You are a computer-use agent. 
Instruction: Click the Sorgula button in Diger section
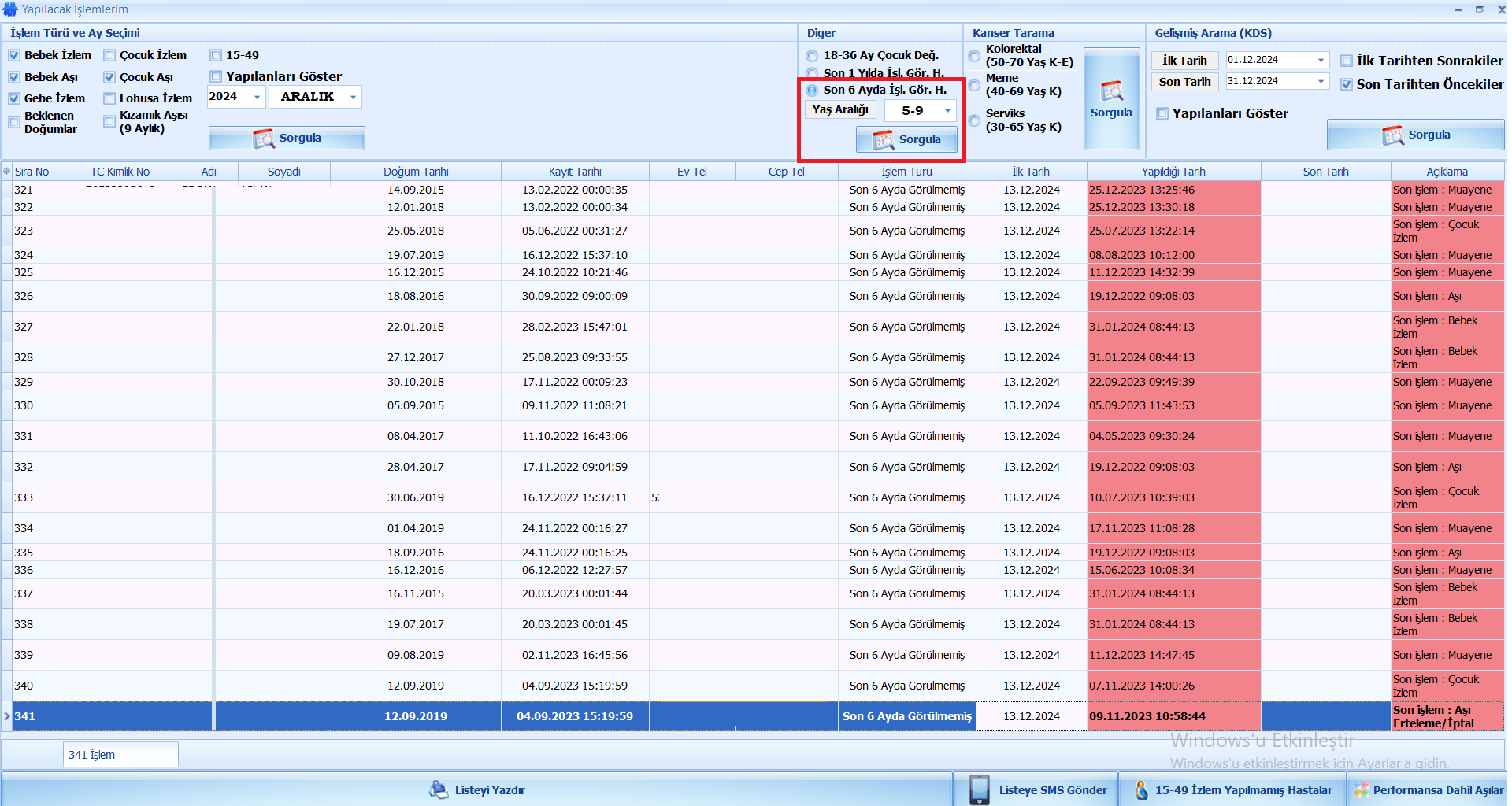pyautogui.click(x=906, y=139)
